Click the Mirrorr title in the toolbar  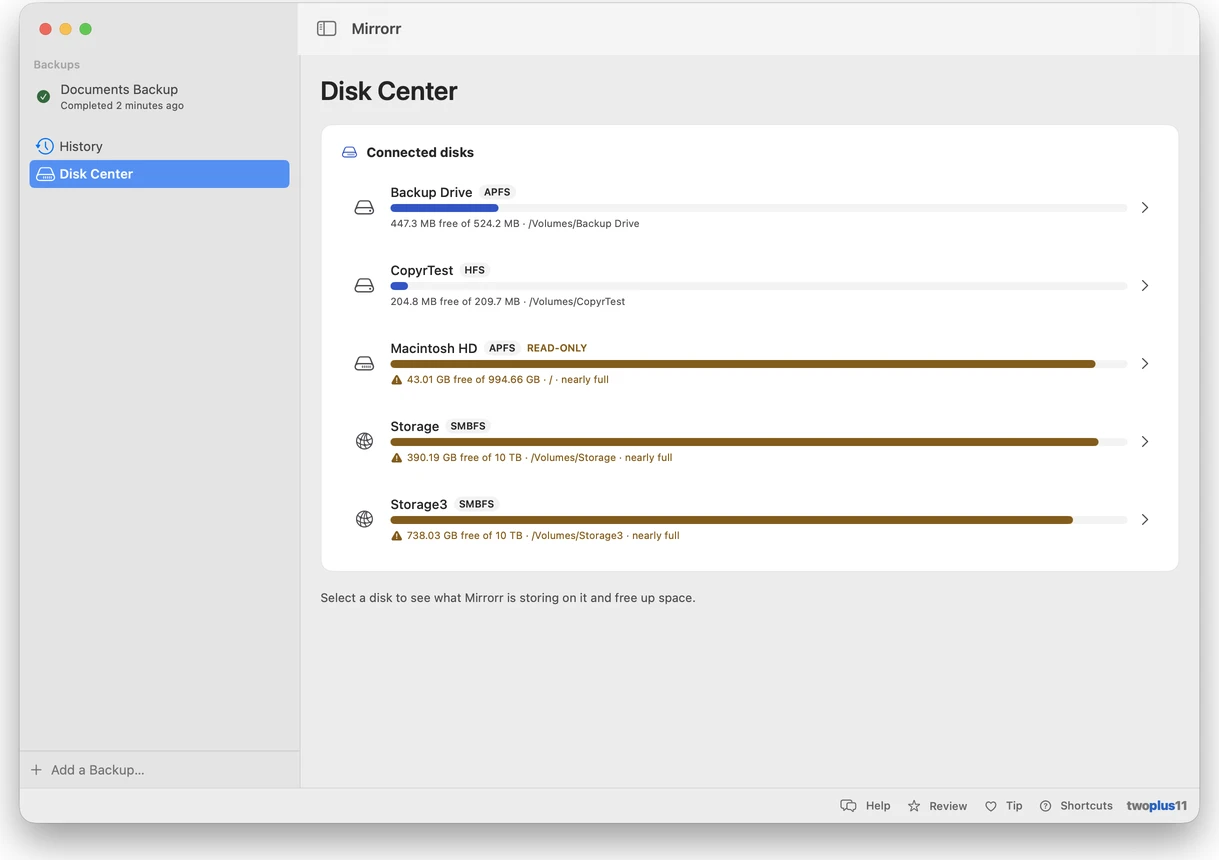tap(376, 29)
